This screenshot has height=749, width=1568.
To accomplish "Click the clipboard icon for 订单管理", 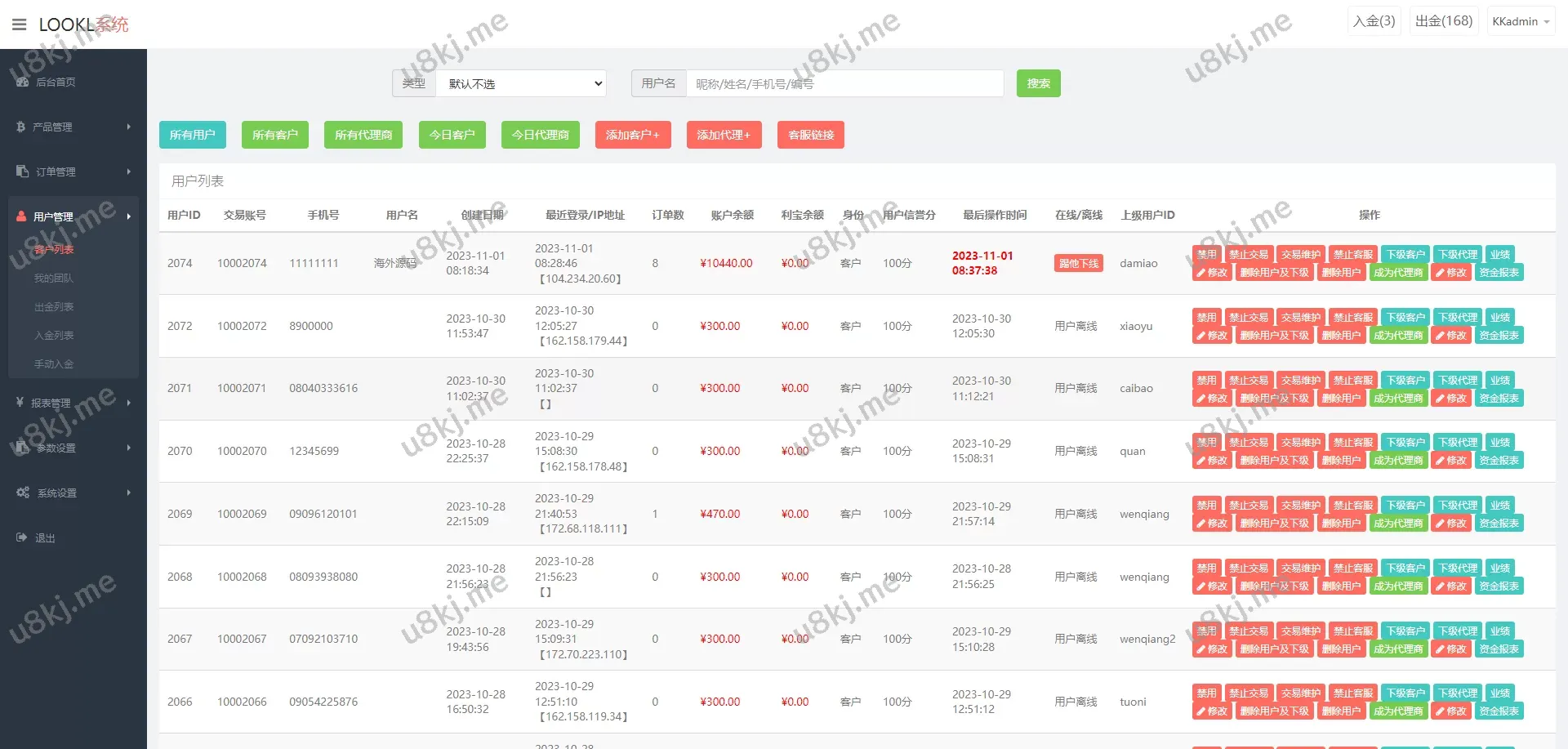I will pyautogui.click(x=23, y=172).
